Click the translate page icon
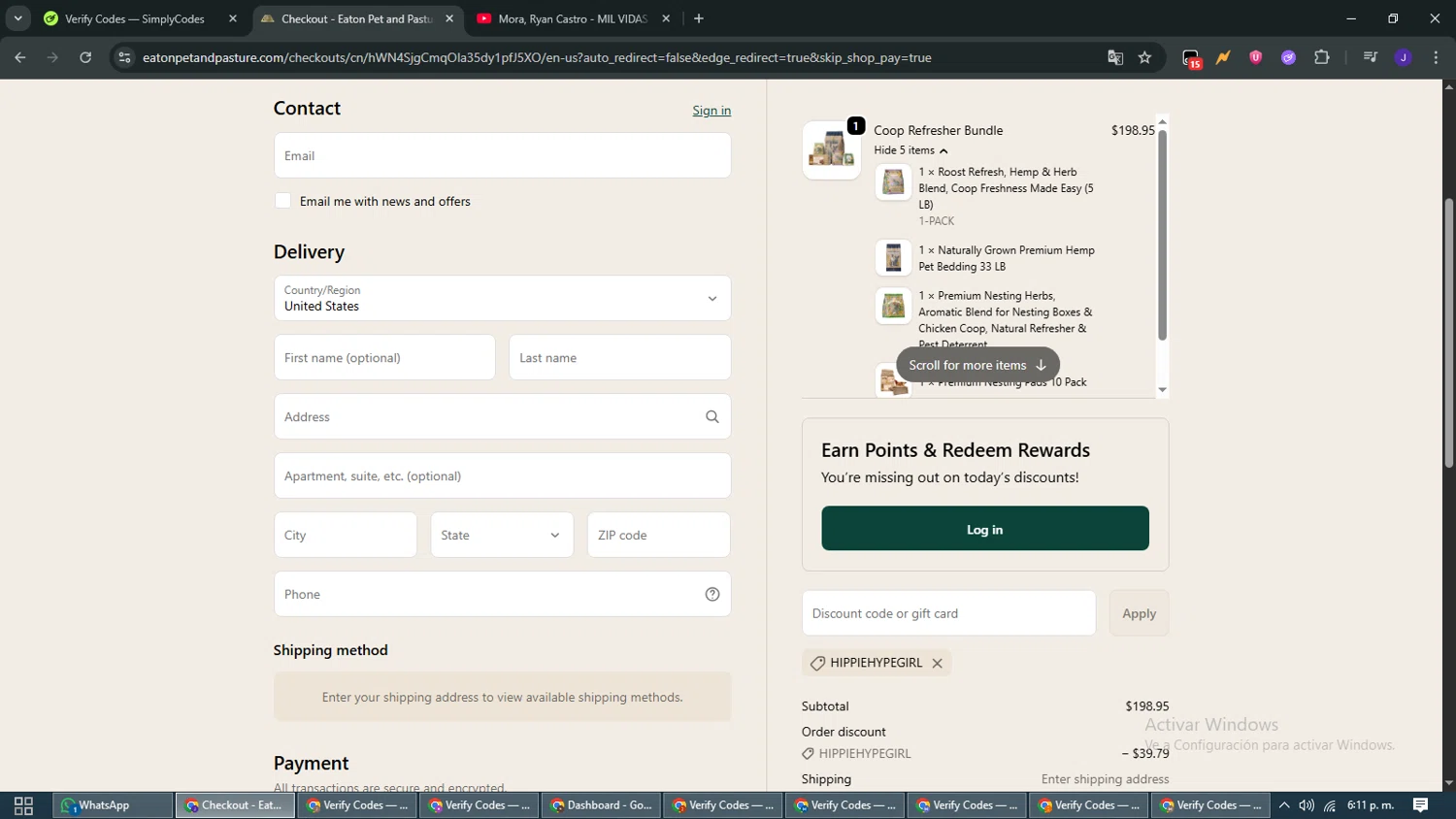The image size is (1456, 819). click(1115, 57)
